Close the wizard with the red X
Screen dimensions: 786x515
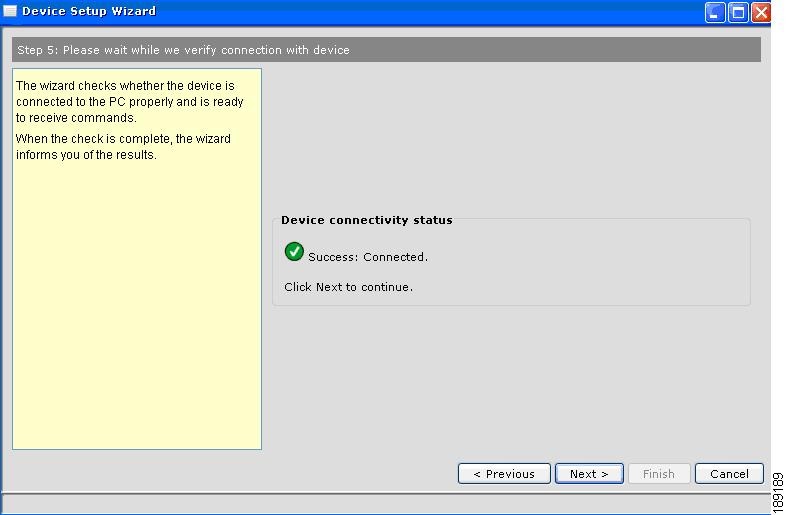coord(760,12)
